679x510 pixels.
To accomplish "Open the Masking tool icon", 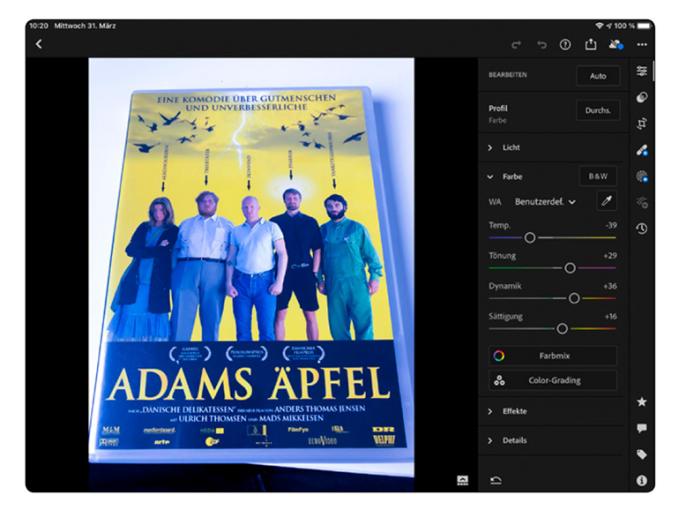I will pyautogui.click(x=642, y=177).
